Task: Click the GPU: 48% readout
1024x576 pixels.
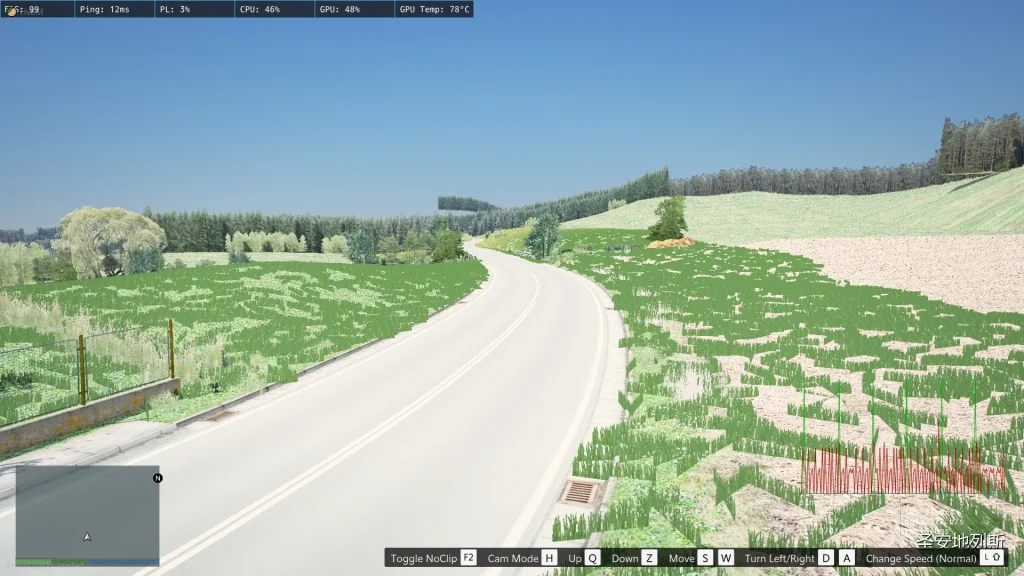Action: 339,9
